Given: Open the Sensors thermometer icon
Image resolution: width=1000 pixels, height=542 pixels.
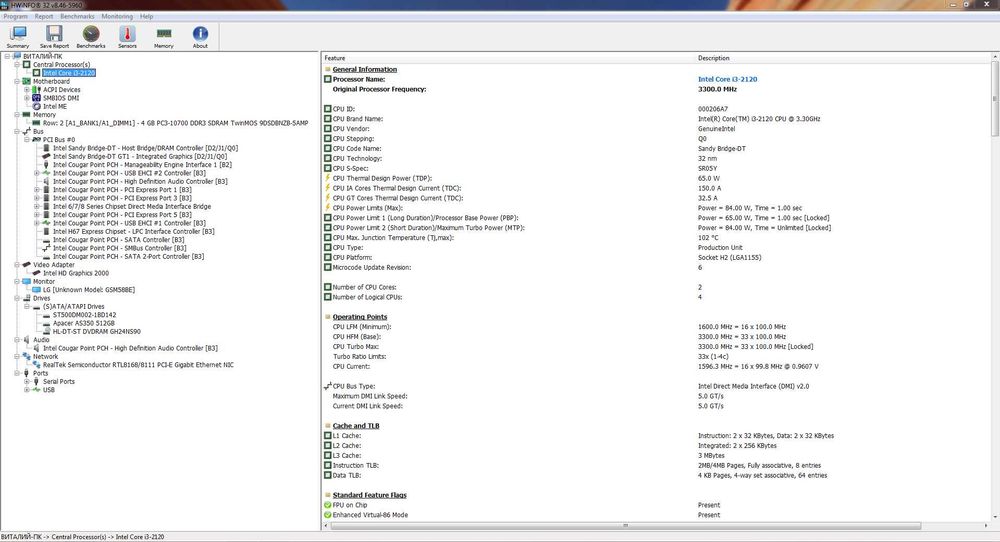Looking at the screenshot, I should coord(127,34).
